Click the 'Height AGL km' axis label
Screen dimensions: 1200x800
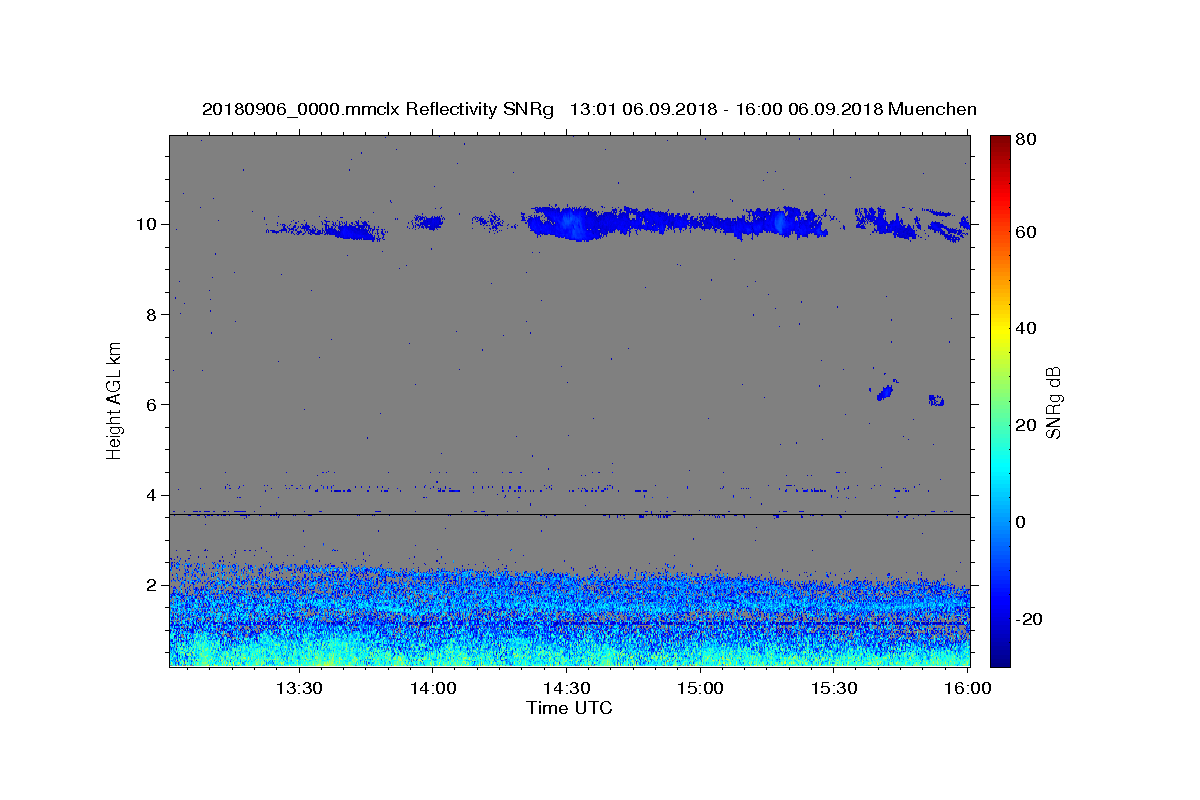[x=114, y=401]
